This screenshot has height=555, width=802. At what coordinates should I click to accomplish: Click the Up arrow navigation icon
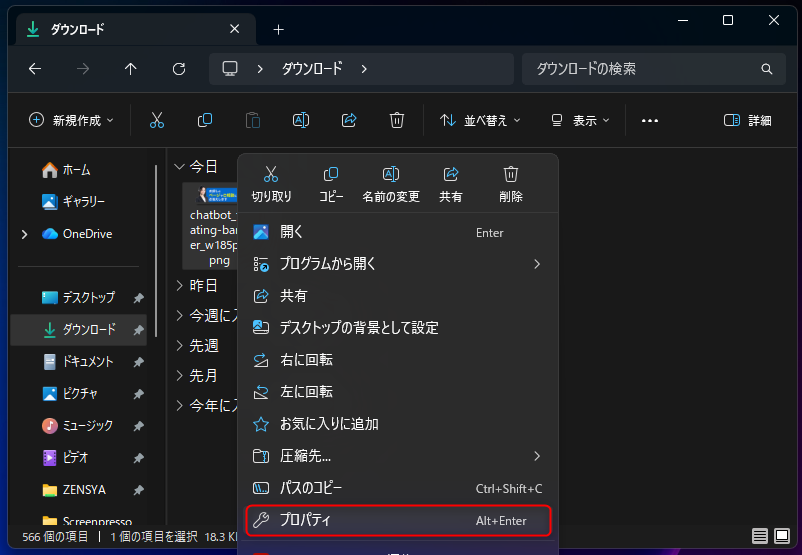click(x=131, y=69)
